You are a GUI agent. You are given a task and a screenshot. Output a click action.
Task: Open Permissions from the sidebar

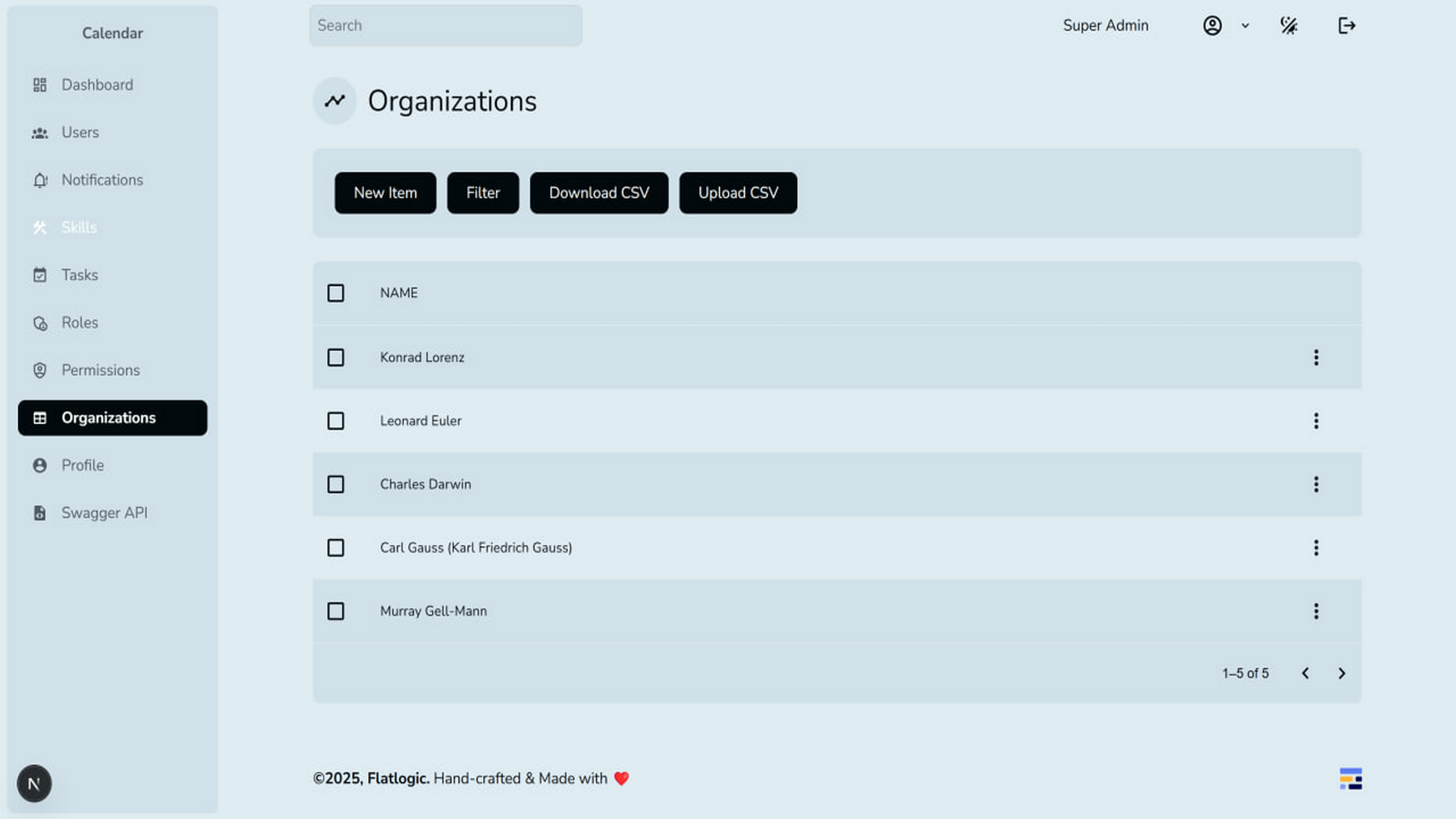(x=112, y=370)
